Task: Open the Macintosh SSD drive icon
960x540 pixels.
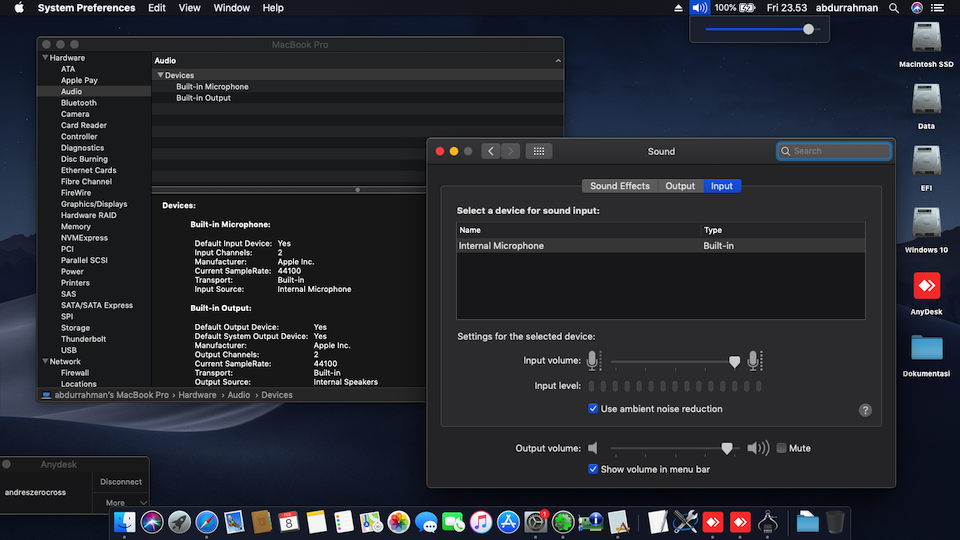Action: 926,39
